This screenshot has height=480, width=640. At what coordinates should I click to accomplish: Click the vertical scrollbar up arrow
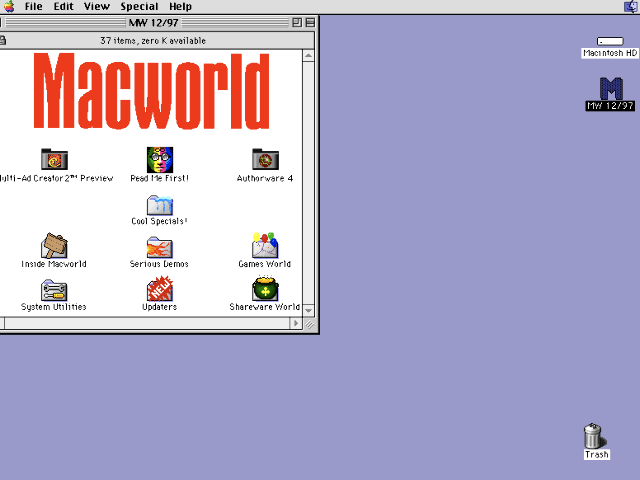(x=309, y=56)
